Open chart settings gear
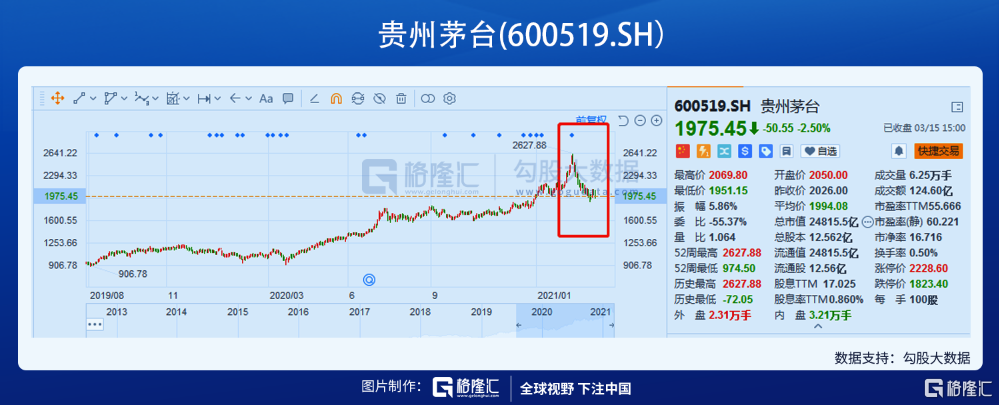Viewport: 999px width, 405px height. point(450,99)
